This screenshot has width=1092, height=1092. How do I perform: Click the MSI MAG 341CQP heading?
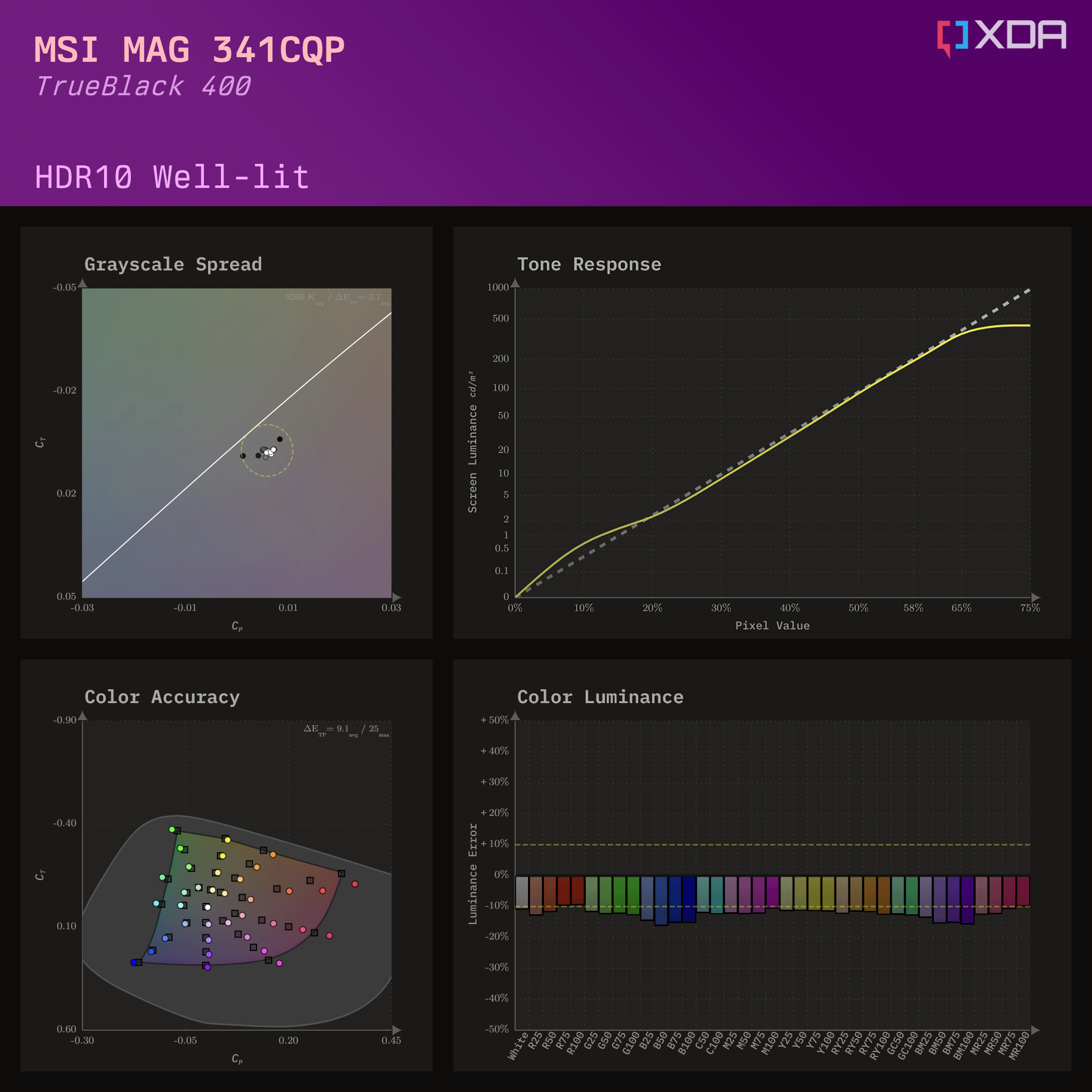click(190, 50)
